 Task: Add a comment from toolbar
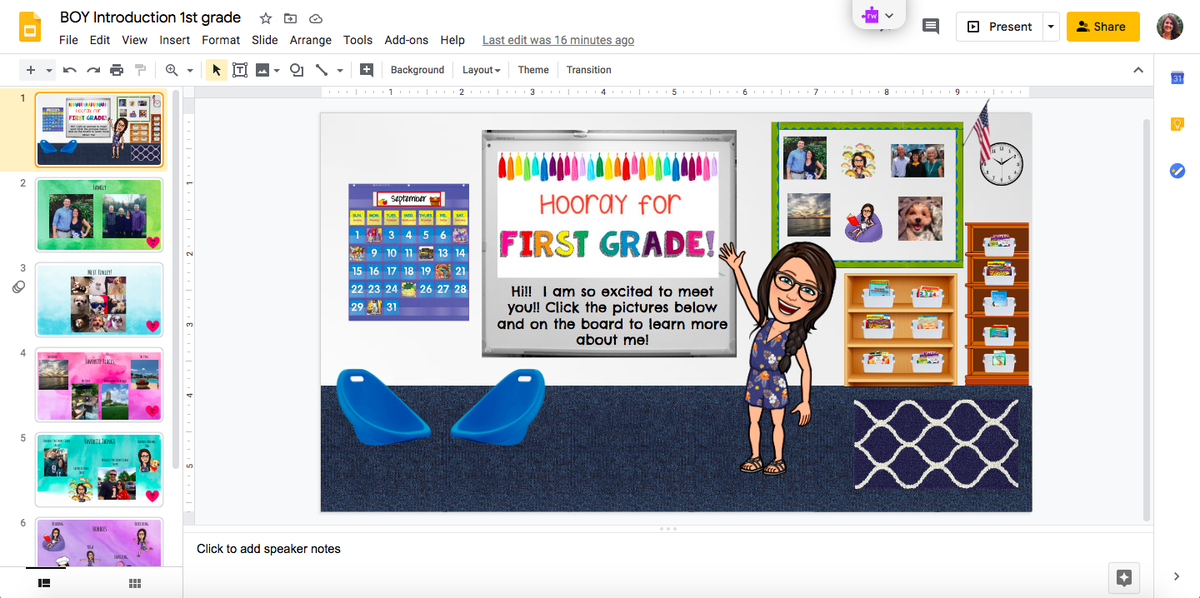[x=366, y=70]
